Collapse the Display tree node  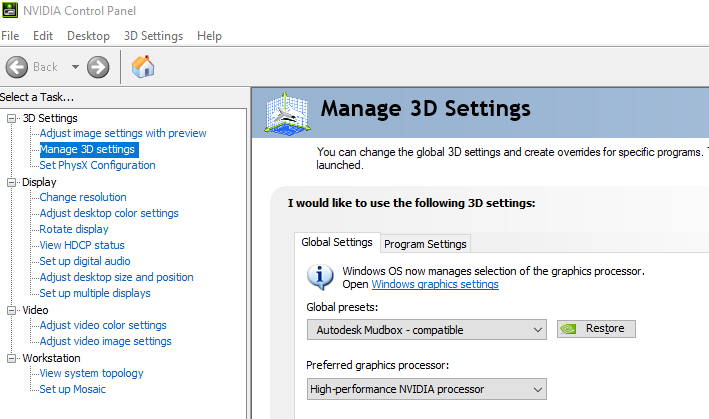(x=12, y=182)
